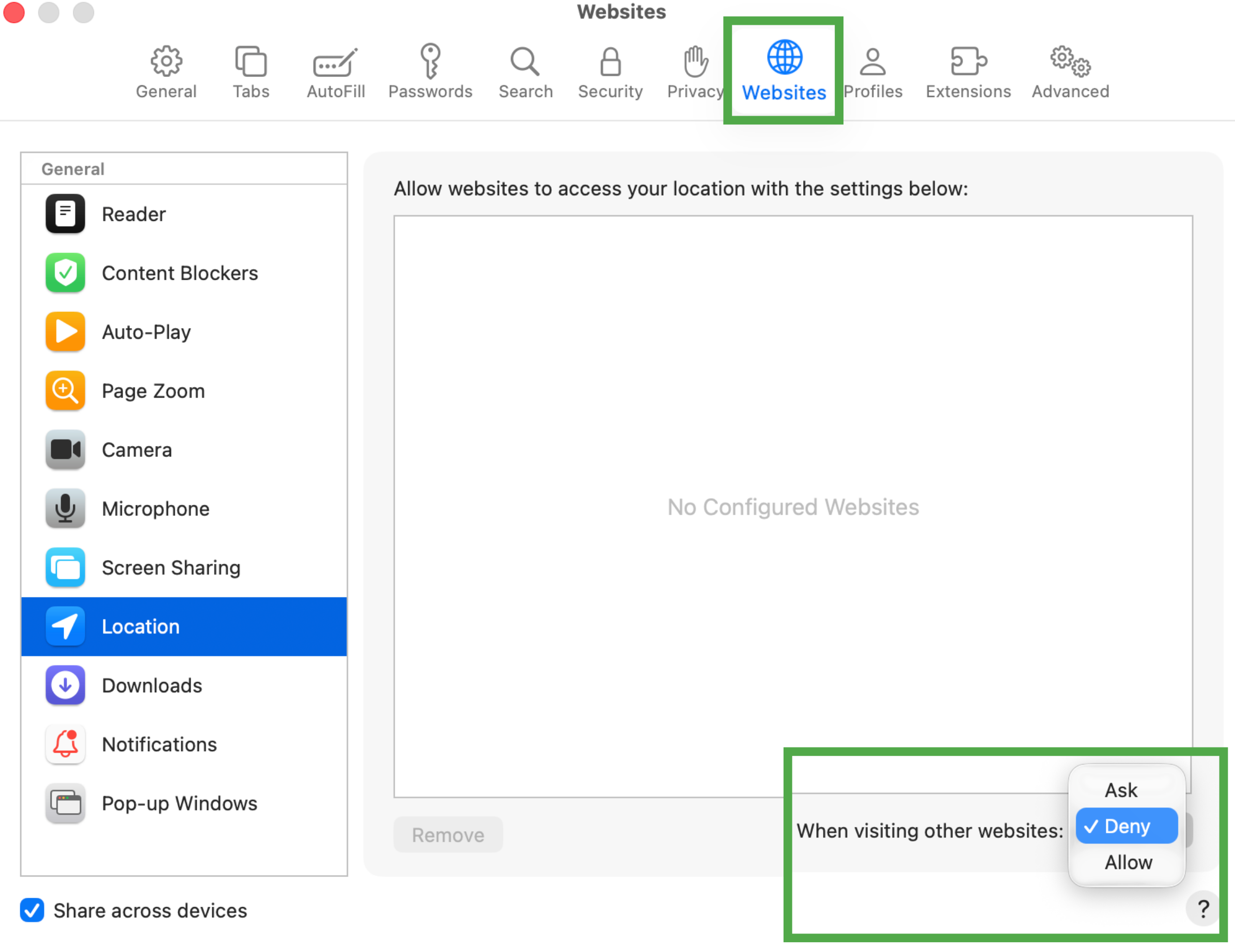Click the Share across devices label

(150, 911)
